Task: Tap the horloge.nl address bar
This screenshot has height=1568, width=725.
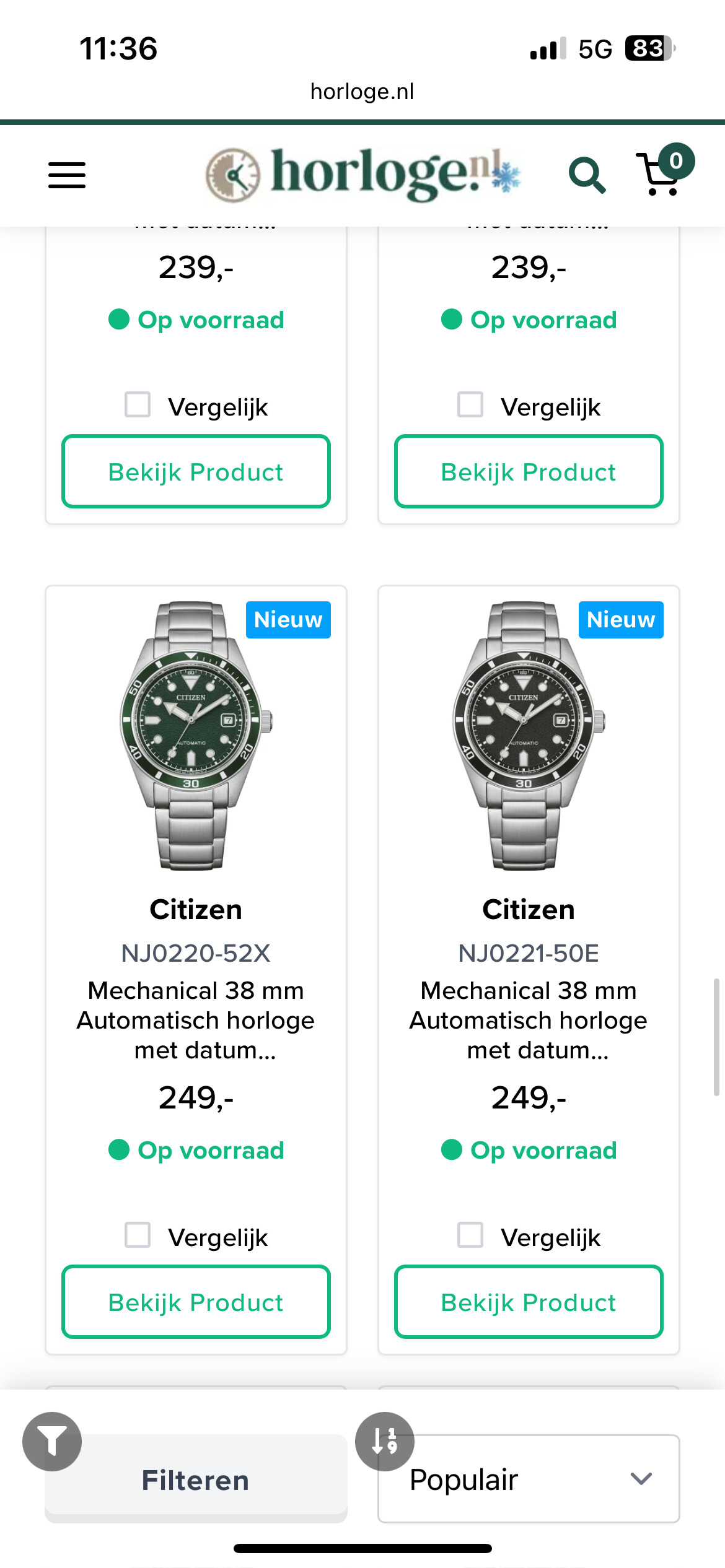Action: coord(362,92)
